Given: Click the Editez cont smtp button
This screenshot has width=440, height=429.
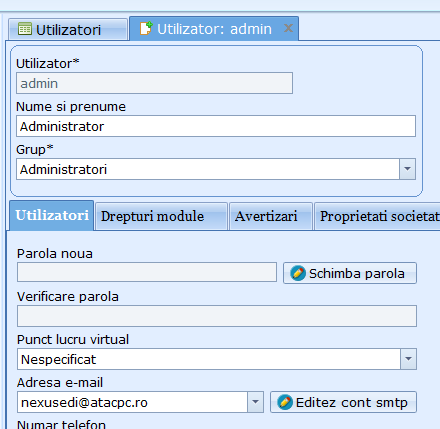Looking at the screenshot, I should 343,402.
